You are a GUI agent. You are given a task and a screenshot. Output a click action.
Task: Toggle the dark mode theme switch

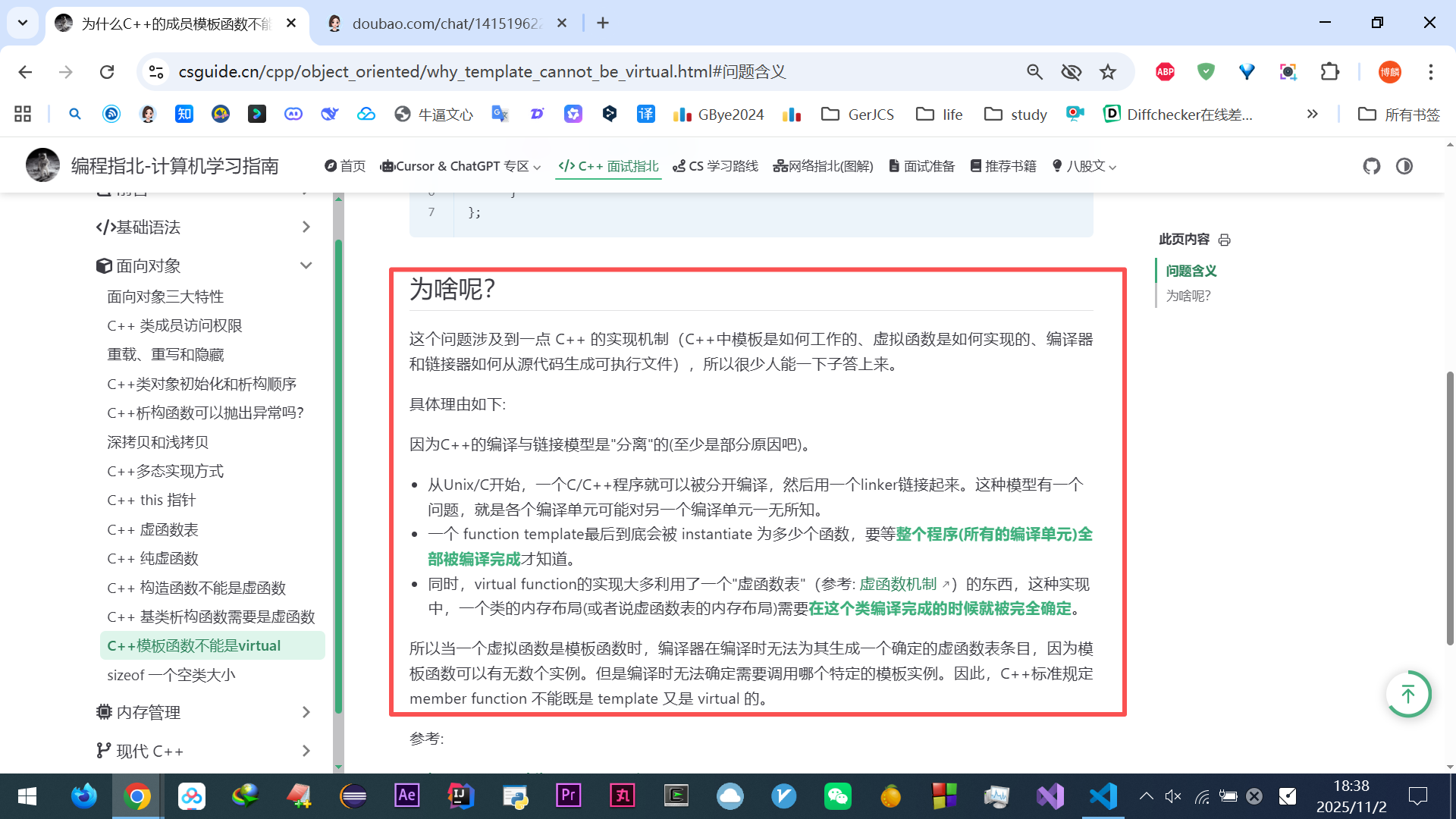(1404, 166)
